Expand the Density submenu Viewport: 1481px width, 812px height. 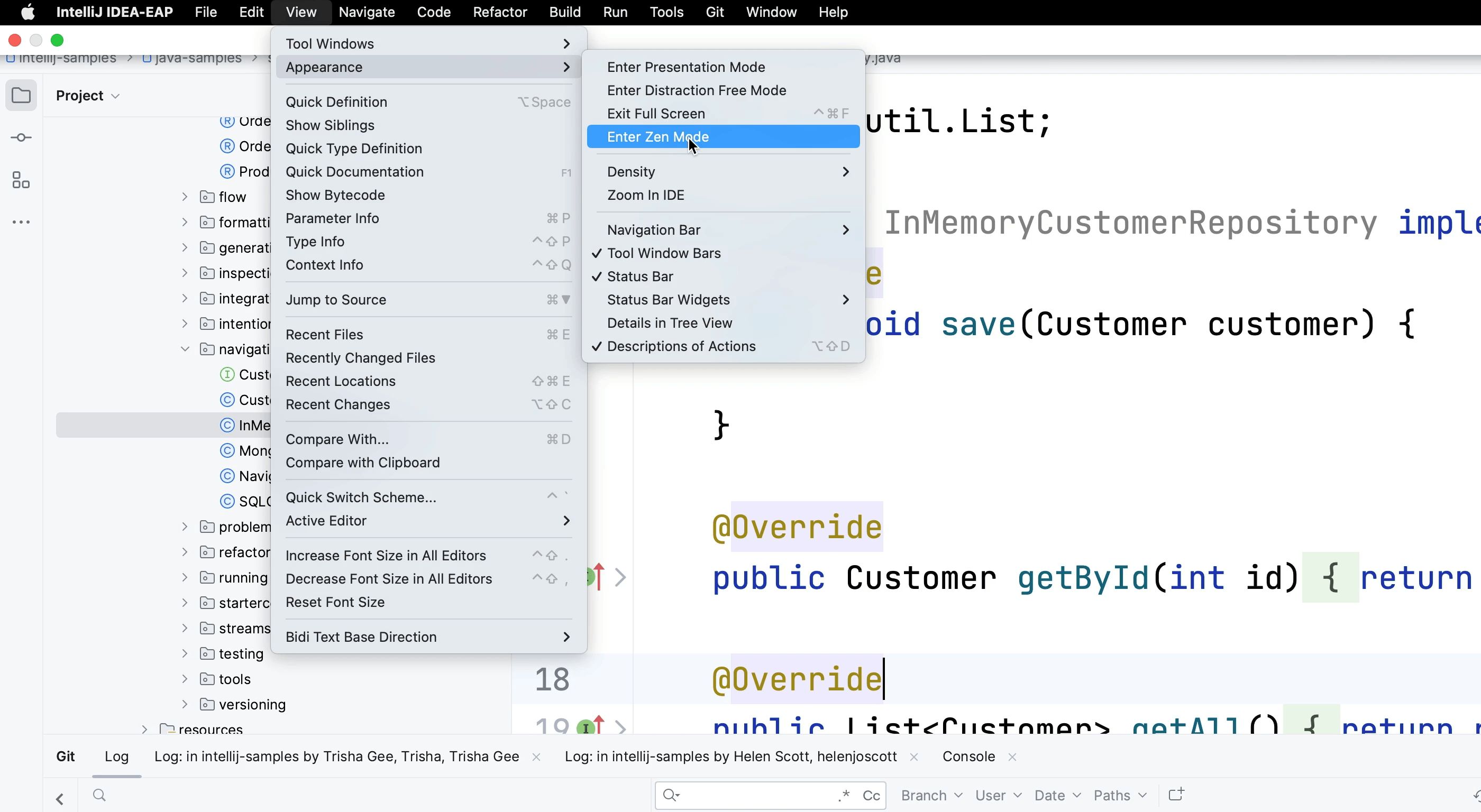tap(723, 172)
